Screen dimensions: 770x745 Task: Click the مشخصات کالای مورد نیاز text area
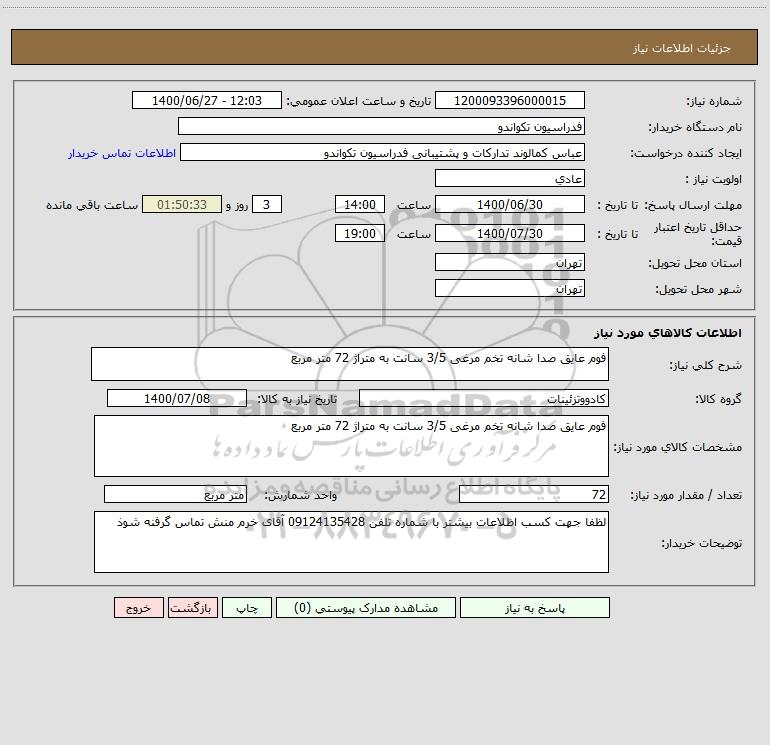coord(351,446)
